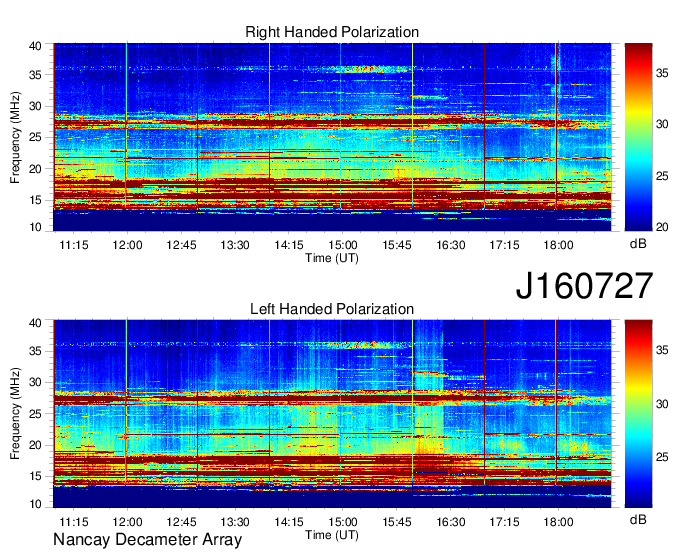Click the 'dB' label under Right Handed color bar
This screenshot has height=552, width=680.
(638, 244)
